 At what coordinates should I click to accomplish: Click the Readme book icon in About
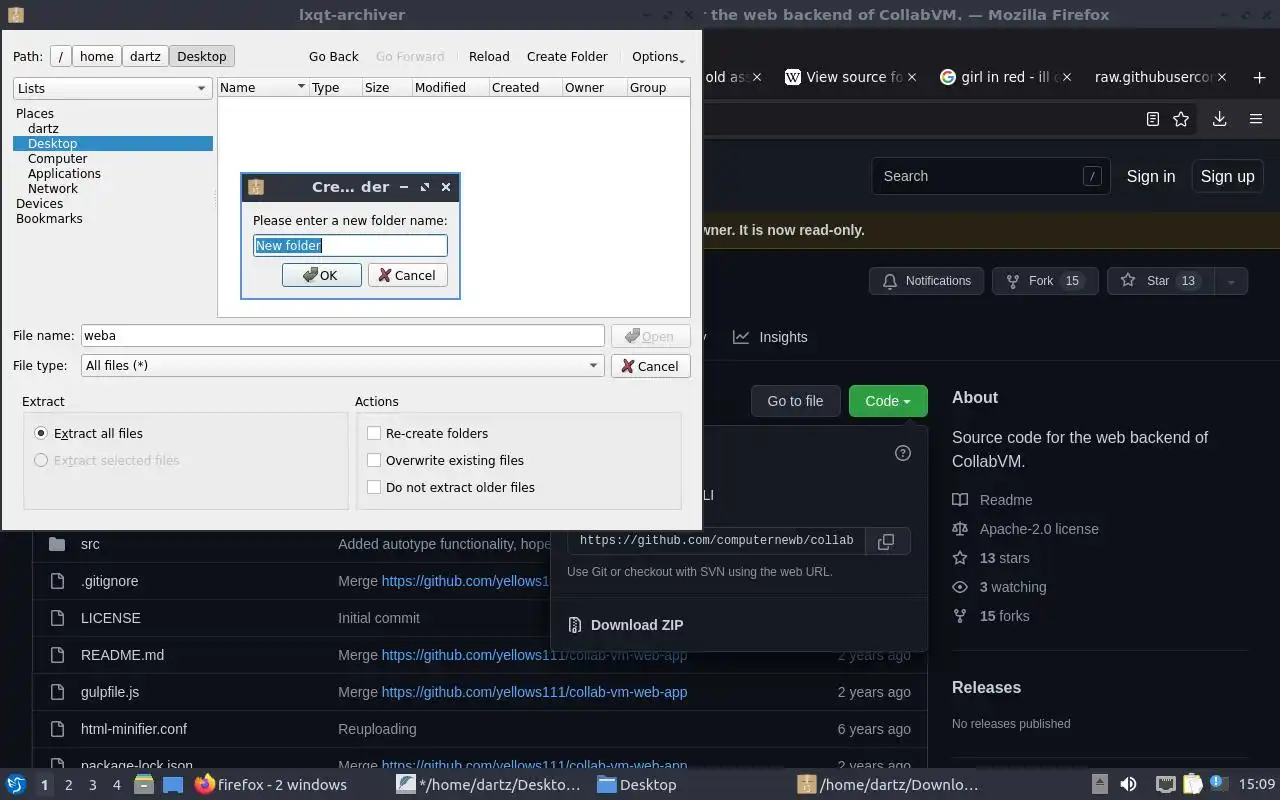(x=960, y=500)
